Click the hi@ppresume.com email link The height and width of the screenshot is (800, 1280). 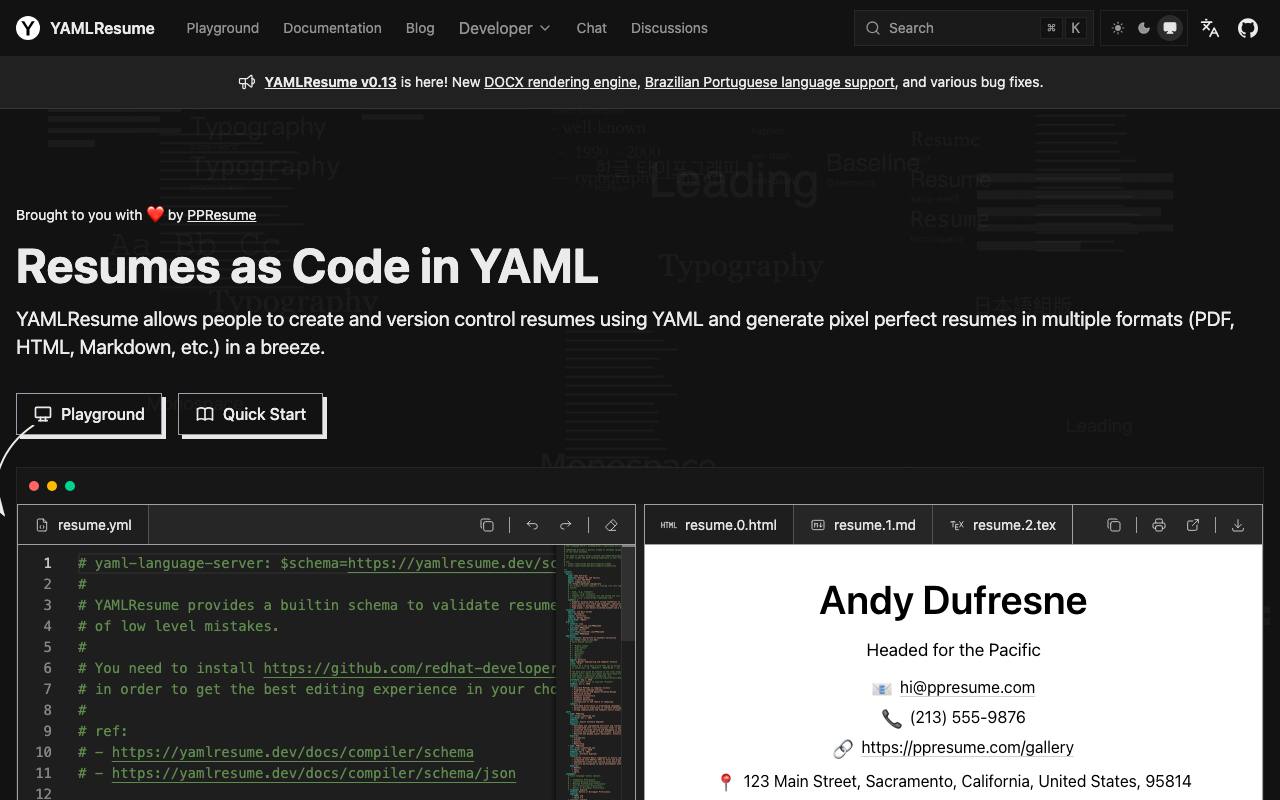pyautogui.click(x=967, y=687)
